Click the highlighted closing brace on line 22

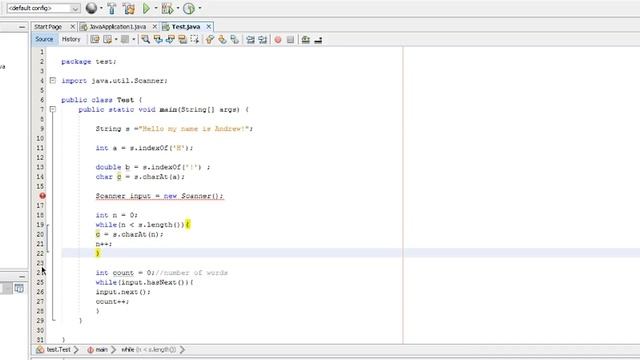tap(98, 253)
